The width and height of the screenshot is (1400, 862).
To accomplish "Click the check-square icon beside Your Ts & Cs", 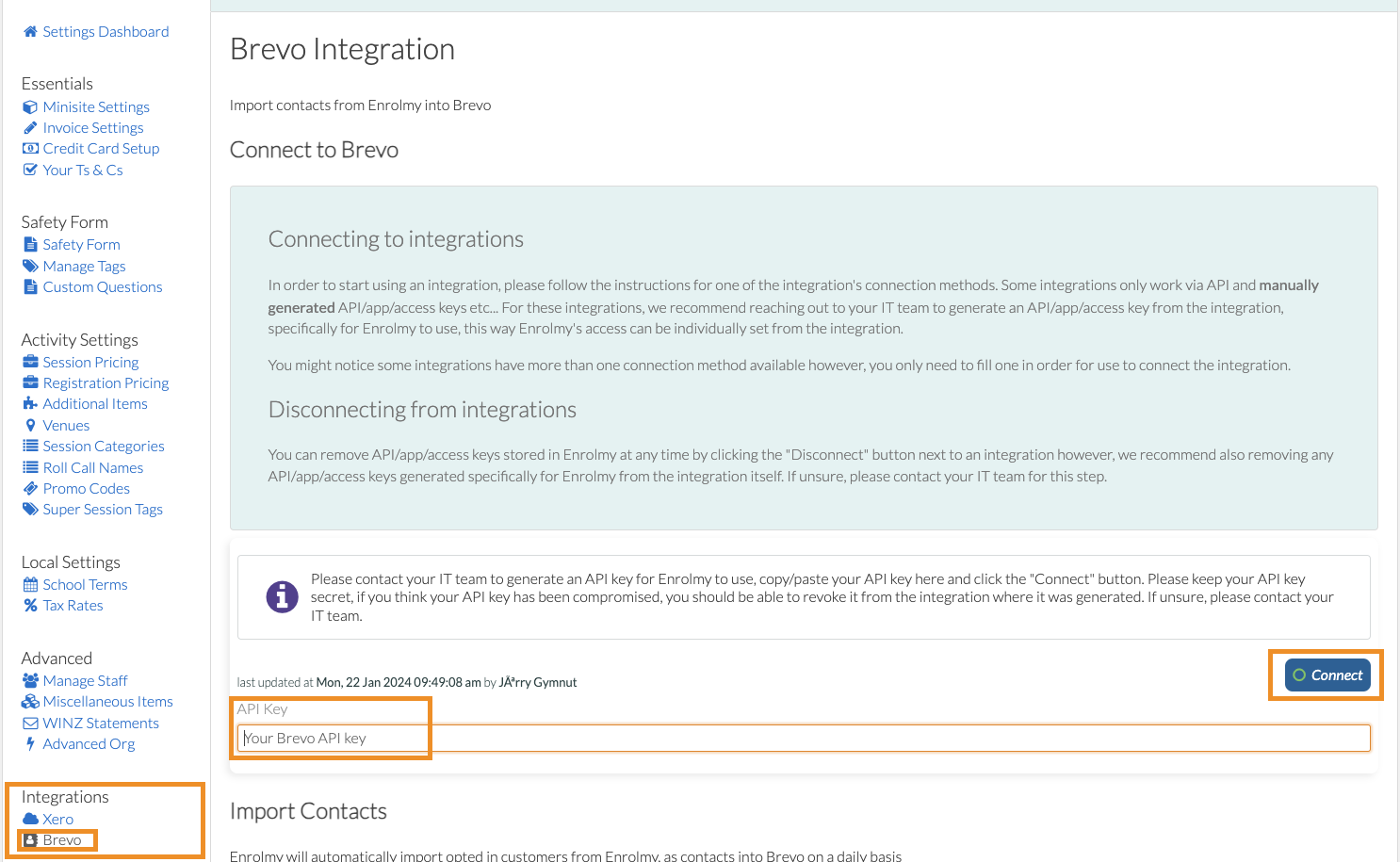I will point(30,171).
